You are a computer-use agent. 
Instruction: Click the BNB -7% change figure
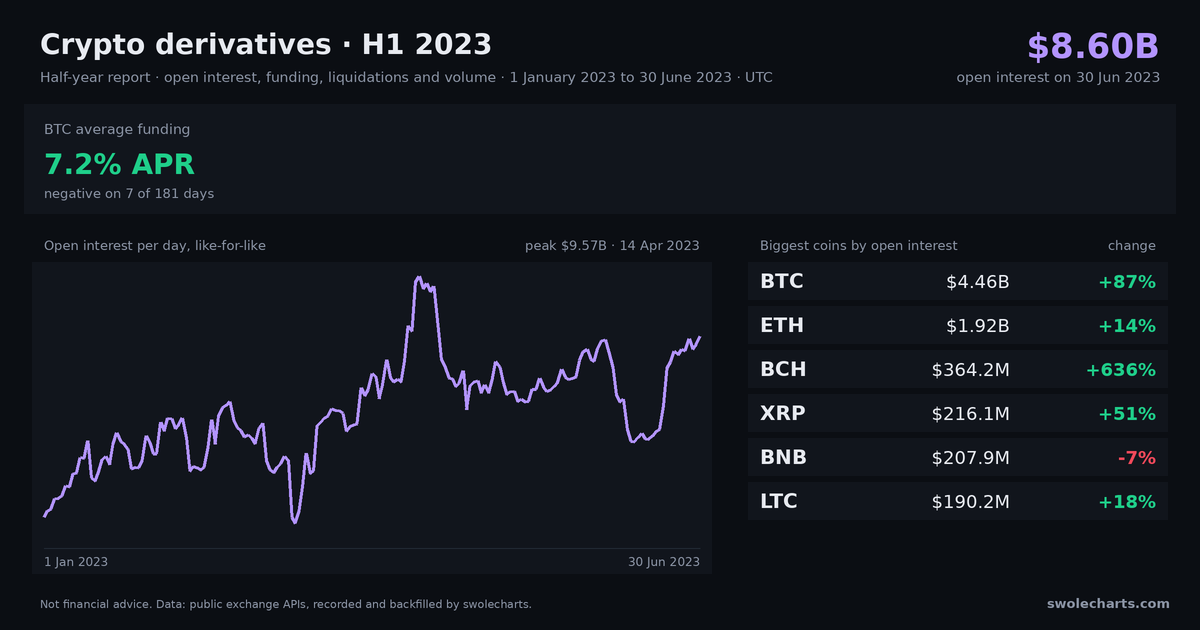click(x=1137, y=457)
